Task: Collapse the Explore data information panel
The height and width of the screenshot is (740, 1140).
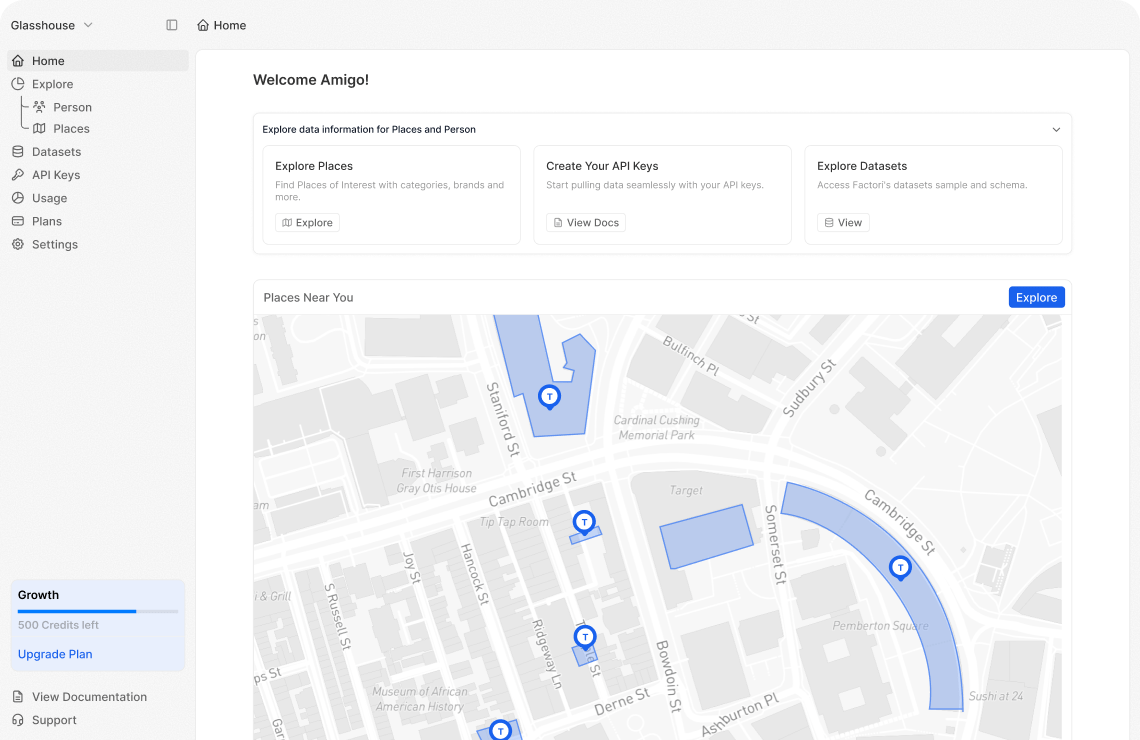Action: [x=1056, y=129]
